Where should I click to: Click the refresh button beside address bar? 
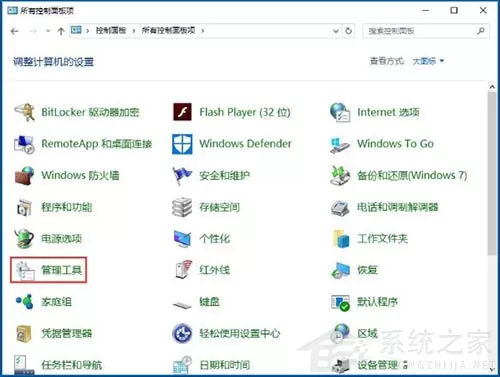(x=348, y=31)
